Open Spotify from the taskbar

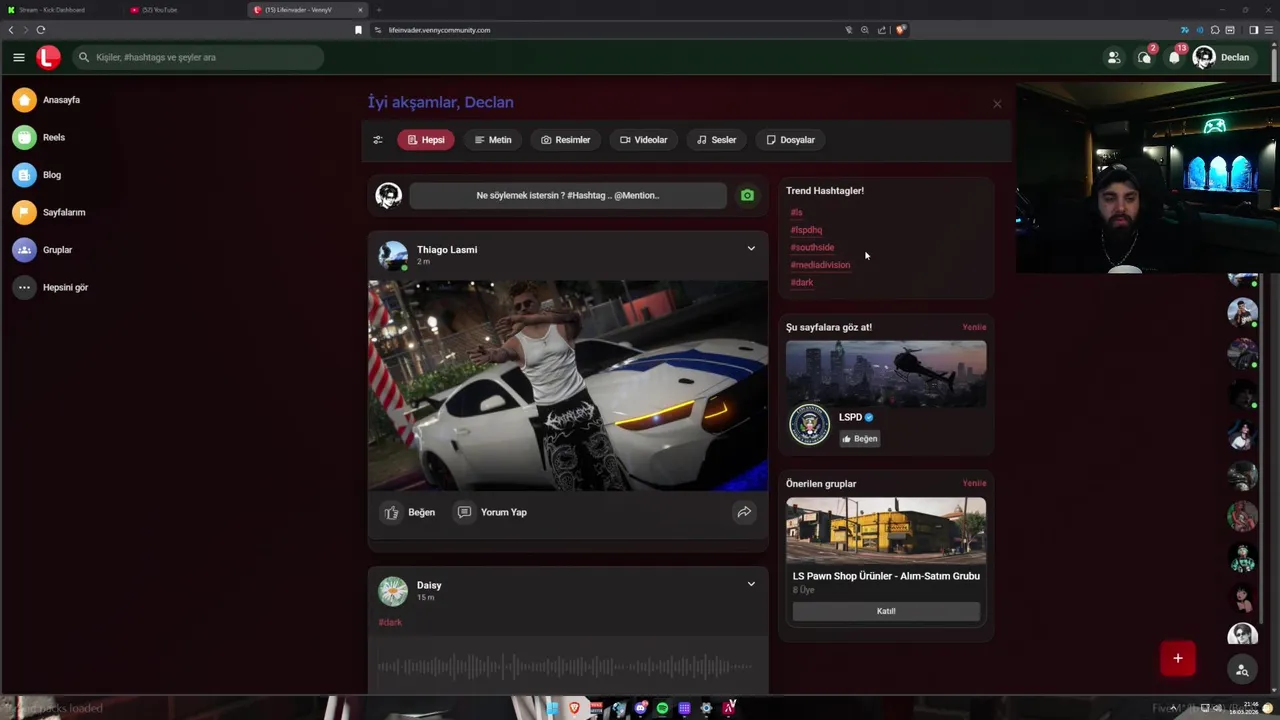click(662, 708)
